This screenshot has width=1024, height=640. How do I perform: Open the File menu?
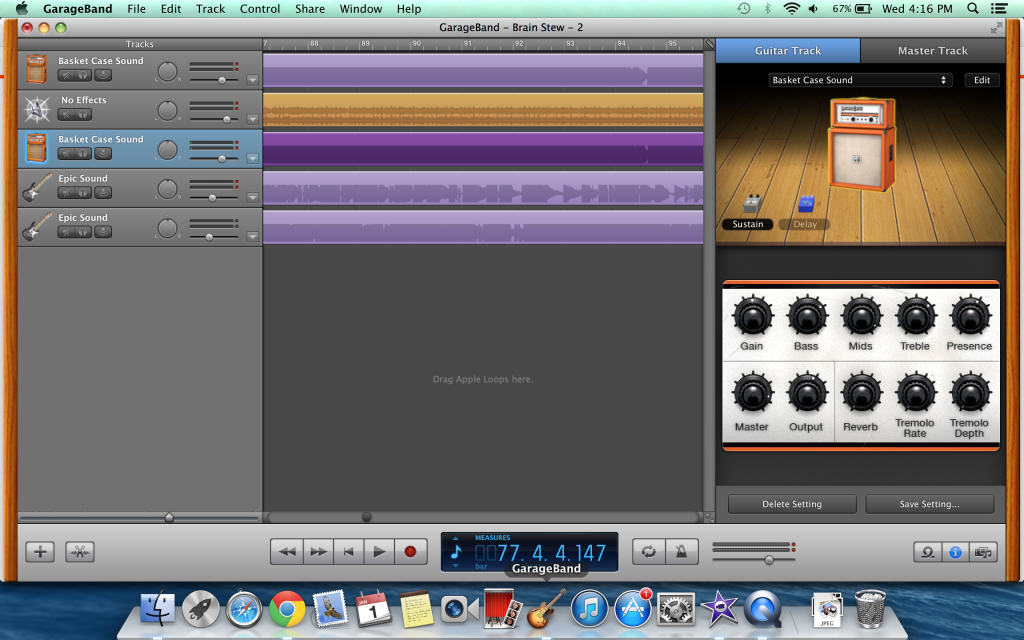136,8
